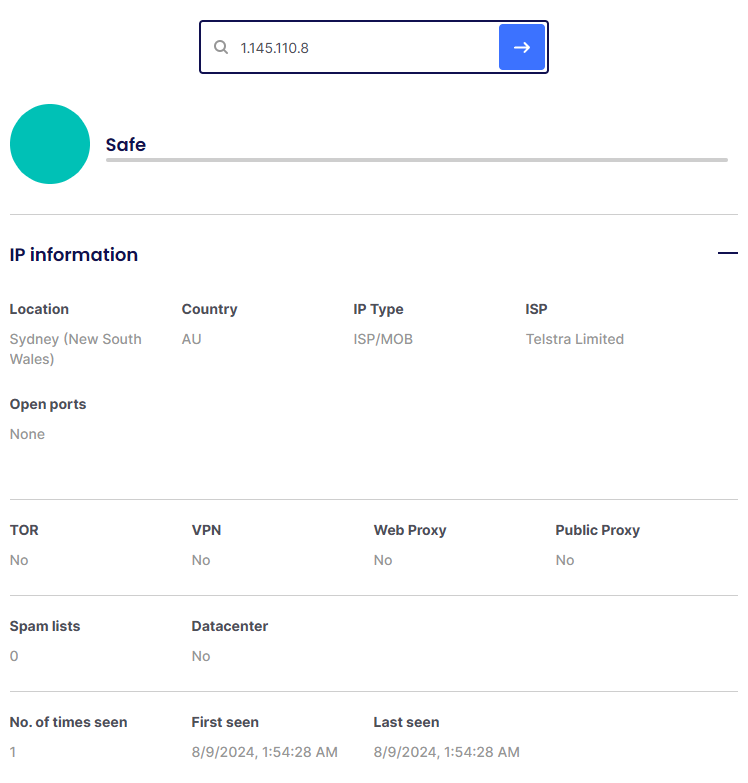The height and width of the screenshot is (783, 748).
Task: Click the First seen timestamp
Action: point(264,752)
